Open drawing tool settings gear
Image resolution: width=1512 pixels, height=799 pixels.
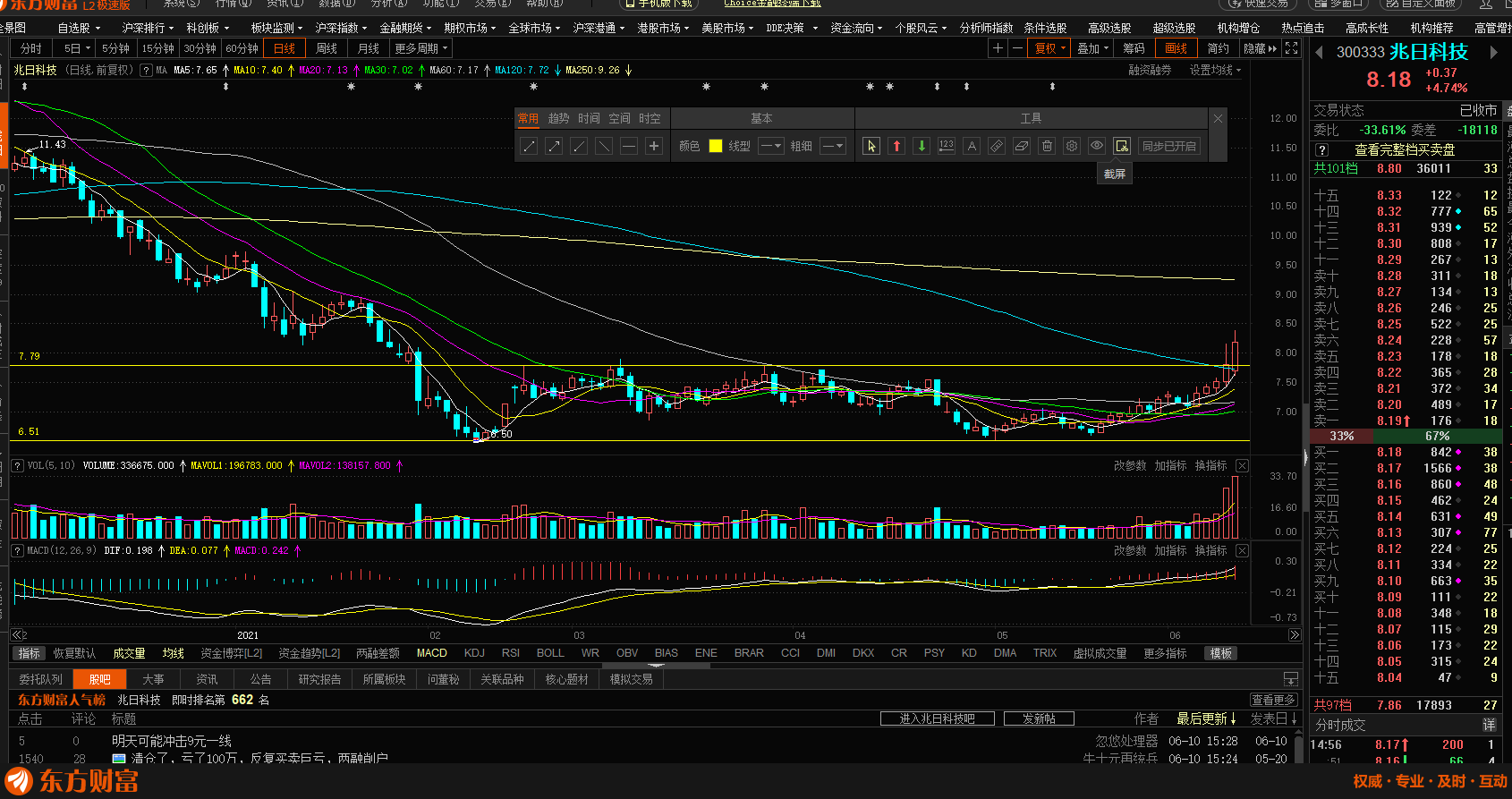1072,146
